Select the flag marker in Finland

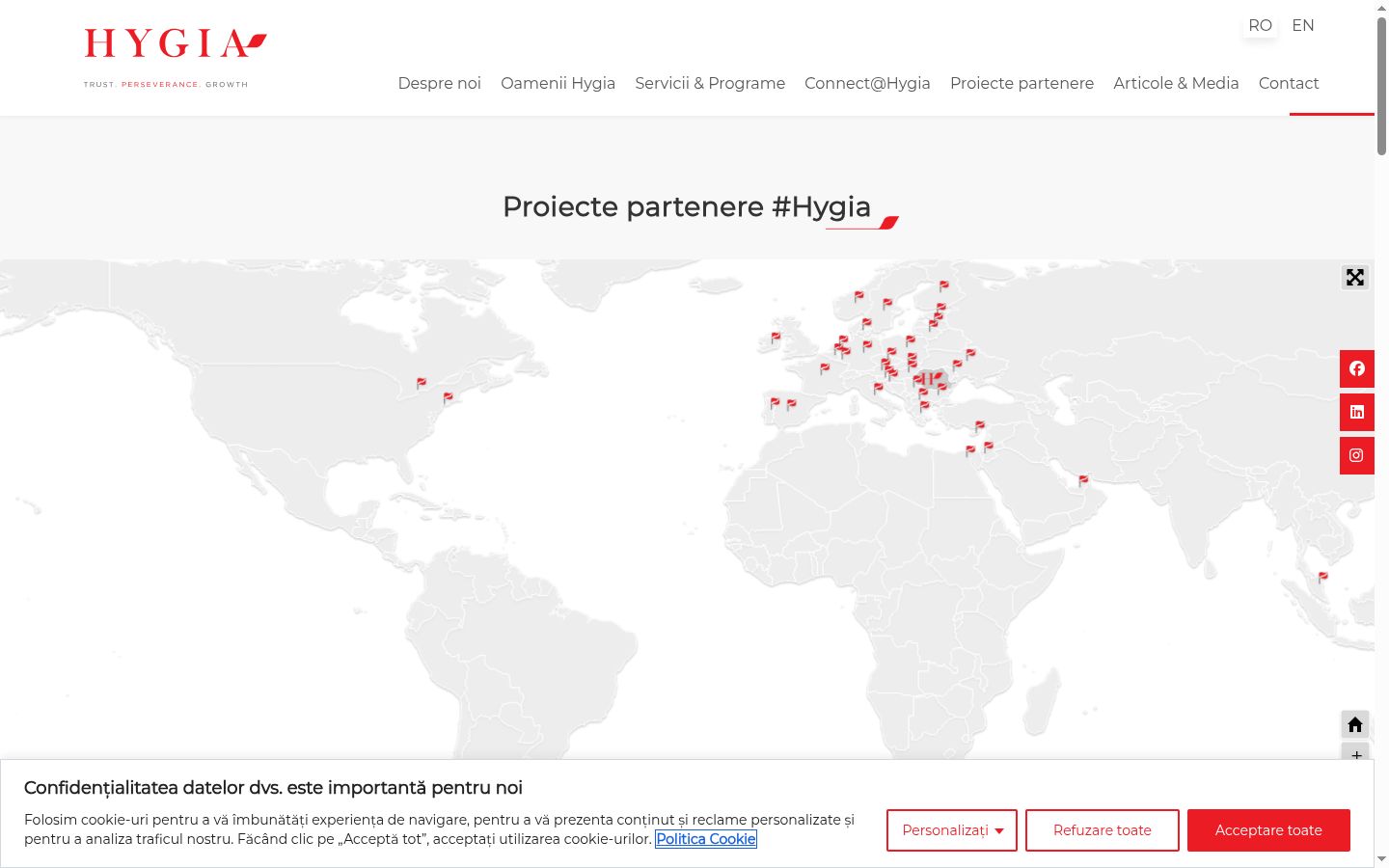point(943,285)
